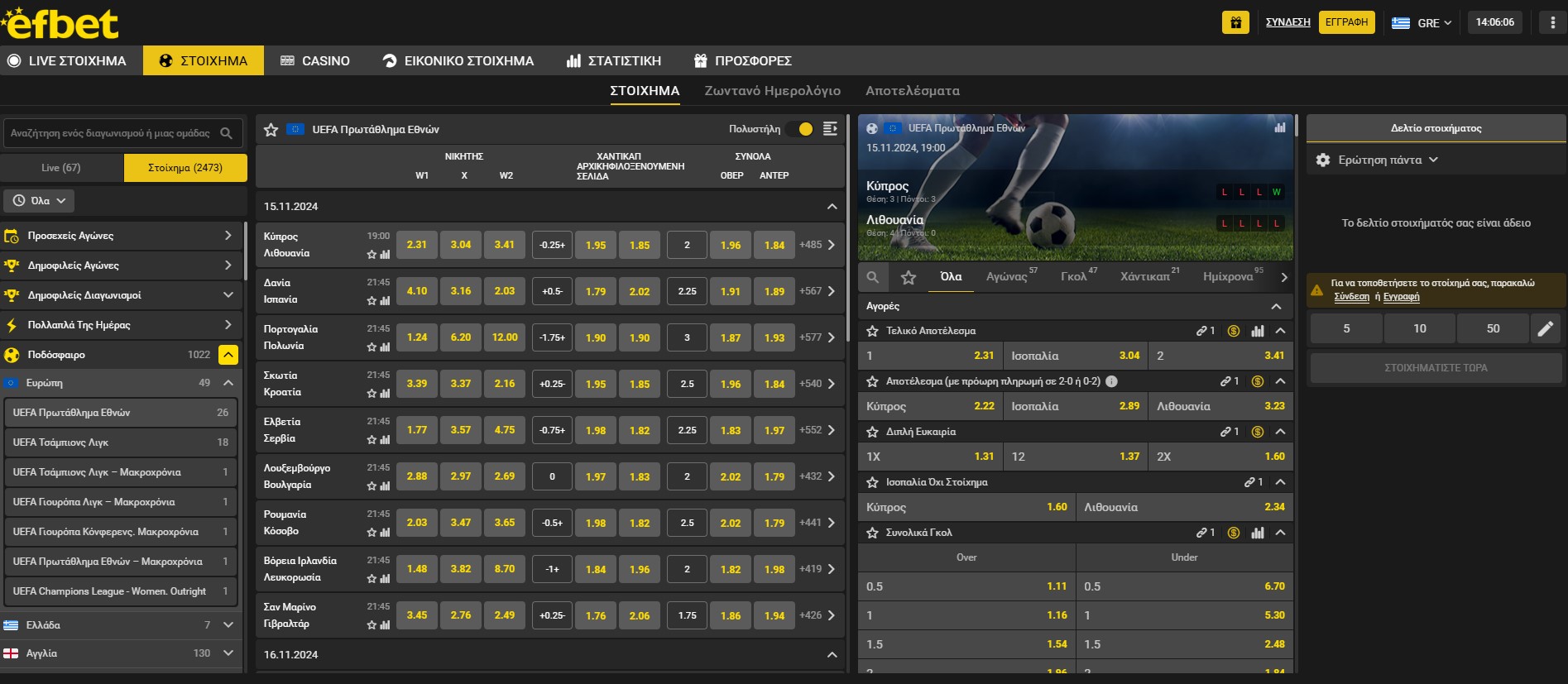Click the search magnifier in match markets panel

coord(873,277)
